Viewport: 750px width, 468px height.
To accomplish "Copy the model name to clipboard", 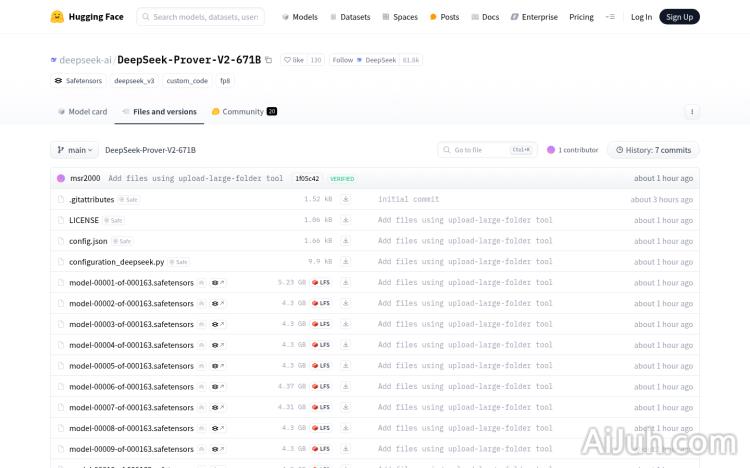I will [269, 60].
